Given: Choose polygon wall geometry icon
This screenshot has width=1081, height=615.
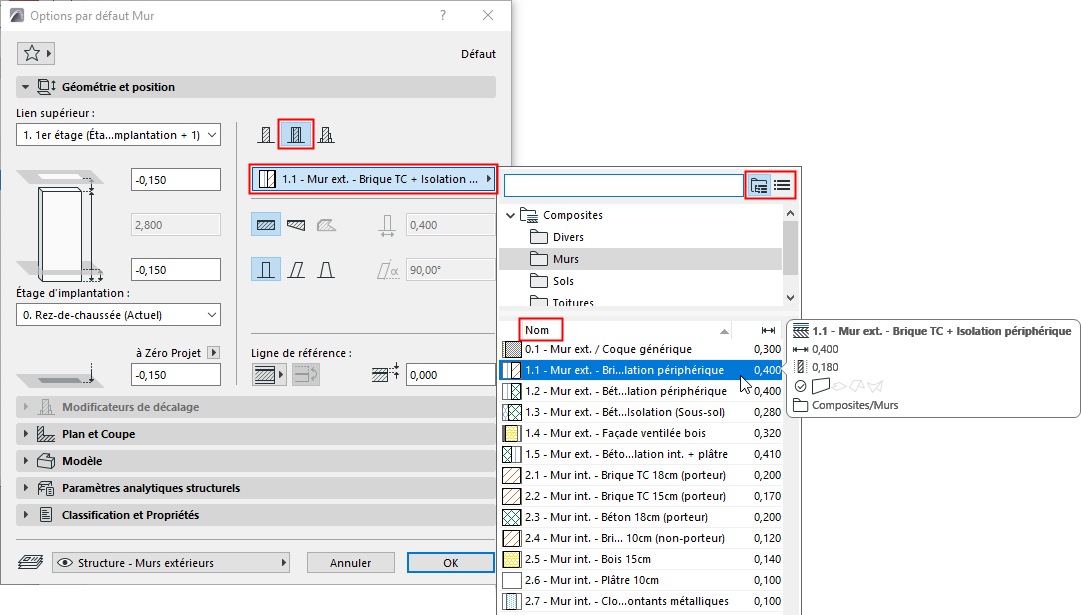Looking at the screenshot, I should [326, 225].
